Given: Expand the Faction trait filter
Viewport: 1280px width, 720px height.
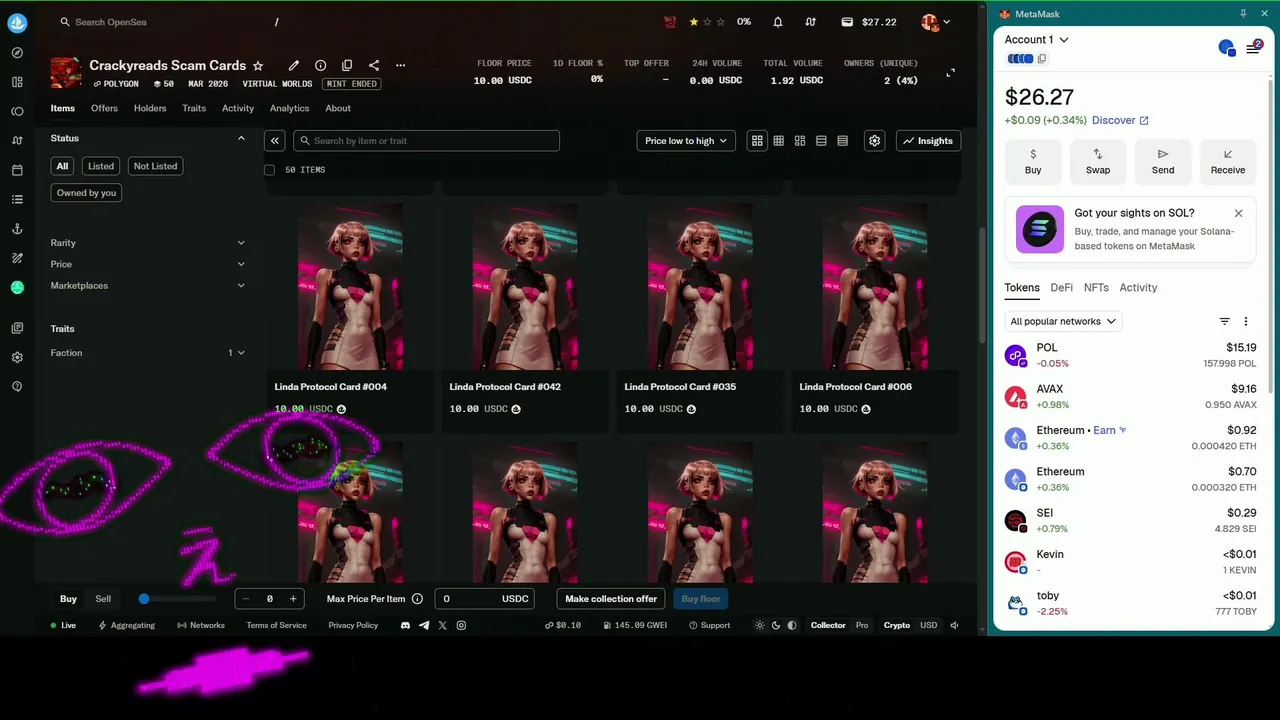Looking at the screenshot, I should (148, 353).
